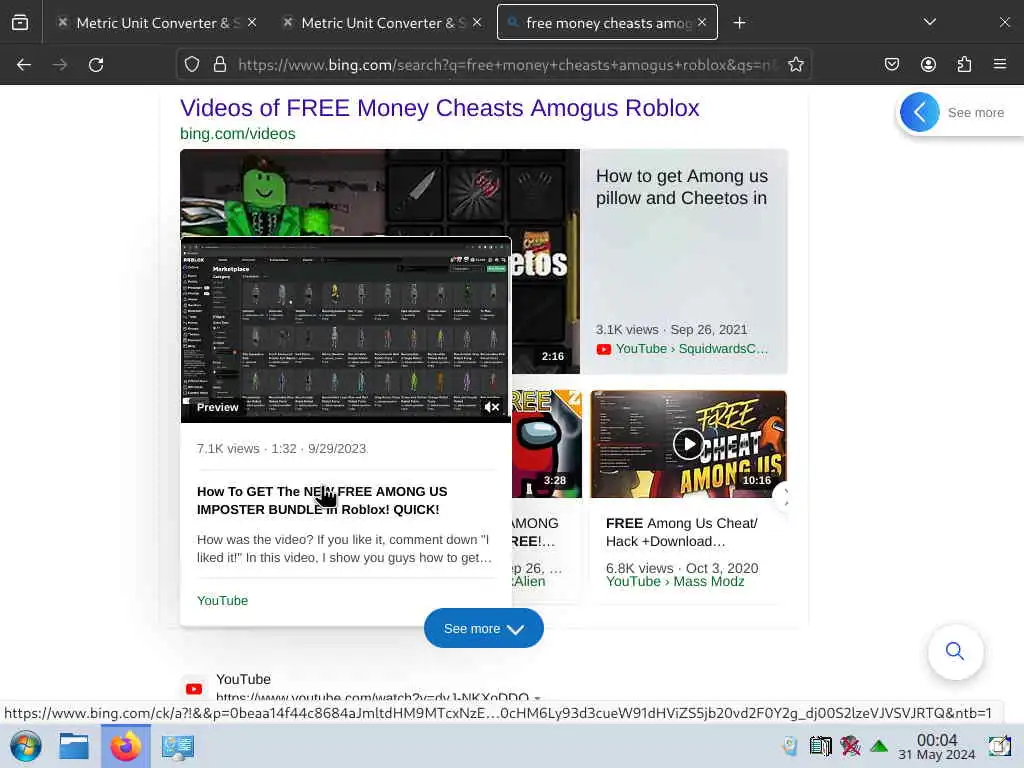Click the clipboard tray icon

(x=790, y=746)
